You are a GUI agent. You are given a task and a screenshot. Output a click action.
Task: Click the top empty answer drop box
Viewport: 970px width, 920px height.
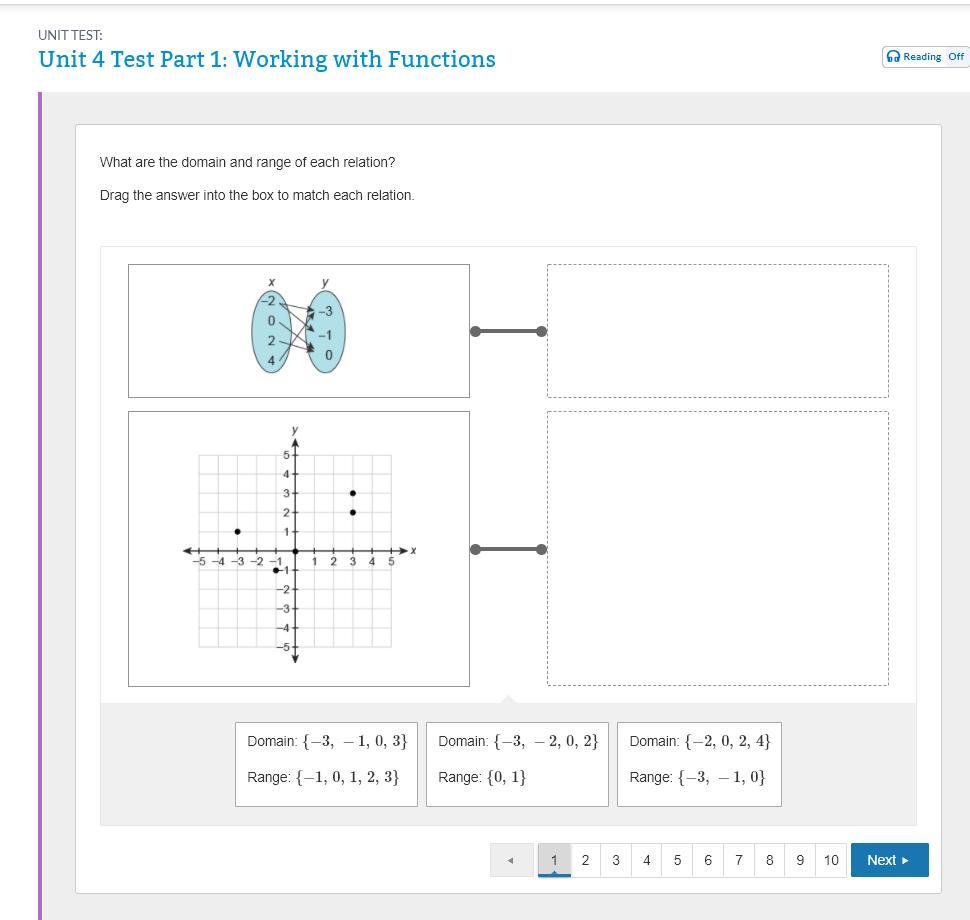pyautogui.click(x=717, y=331)
